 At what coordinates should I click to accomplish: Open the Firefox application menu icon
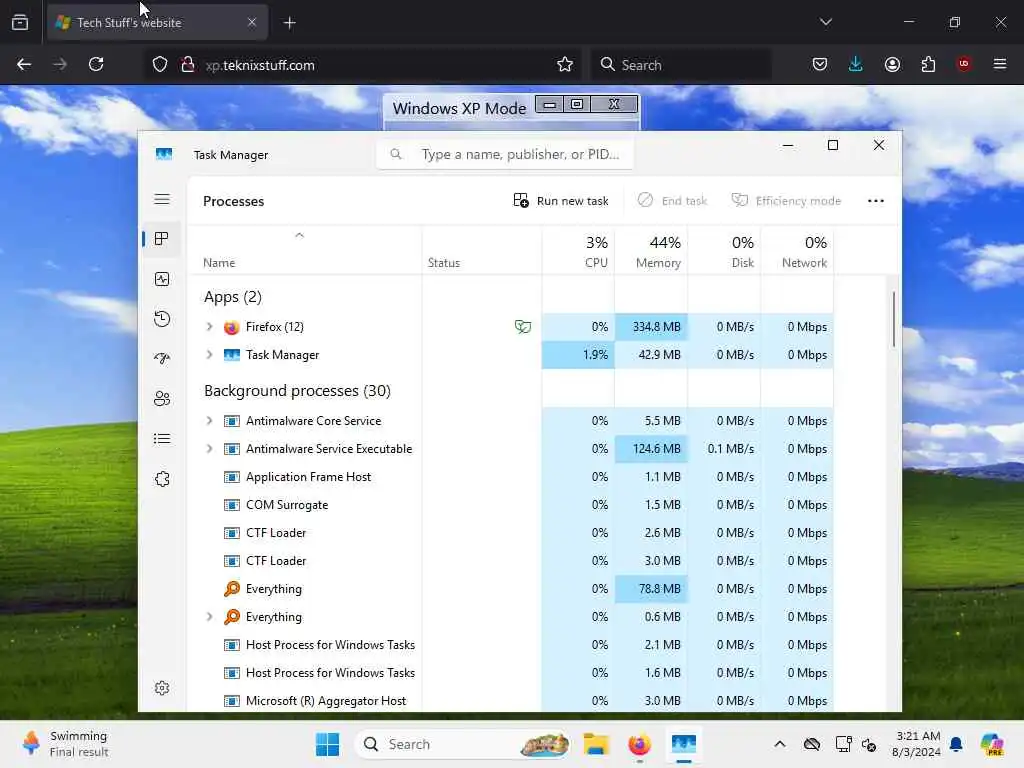[1000, 64]
